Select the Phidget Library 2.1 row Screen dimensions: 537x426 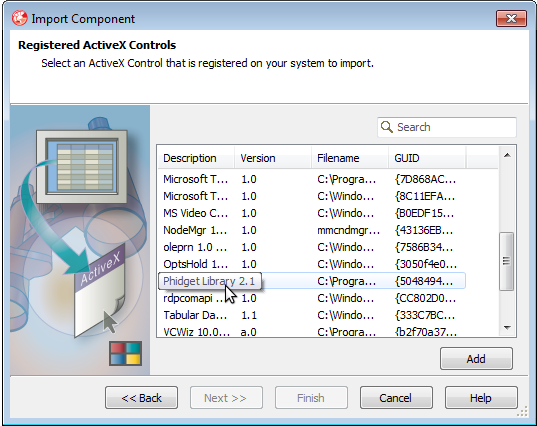[312, 281]
